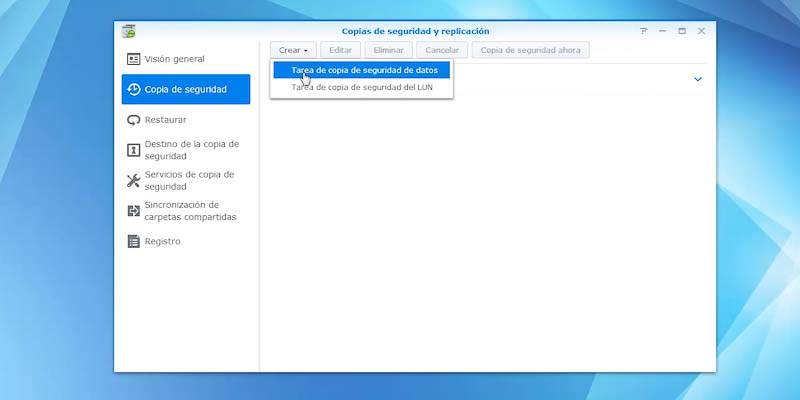Click the Servicios de copia tools icon
The width and height of the screenshot is (800, 400).
(133, 181)
